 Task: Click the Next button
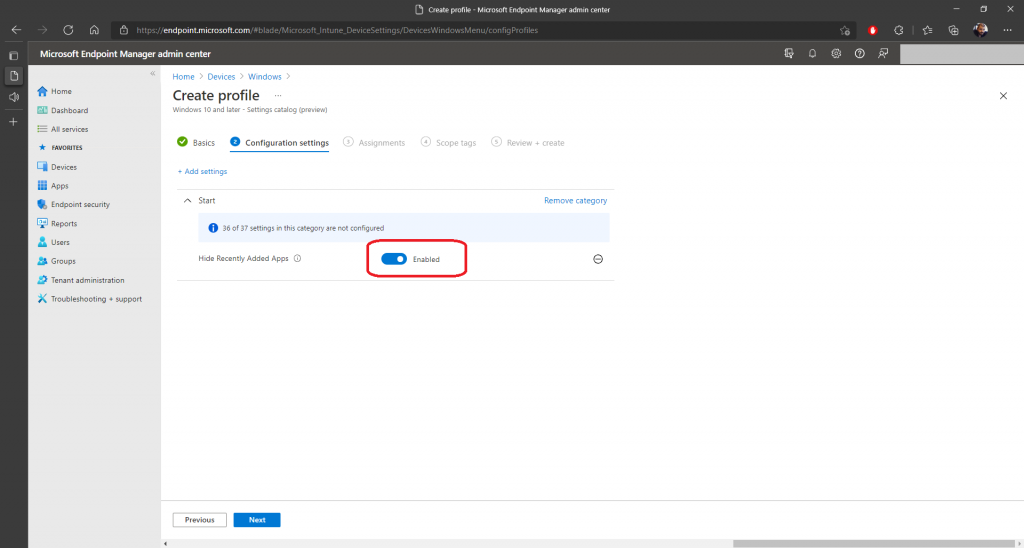(257, 520)
